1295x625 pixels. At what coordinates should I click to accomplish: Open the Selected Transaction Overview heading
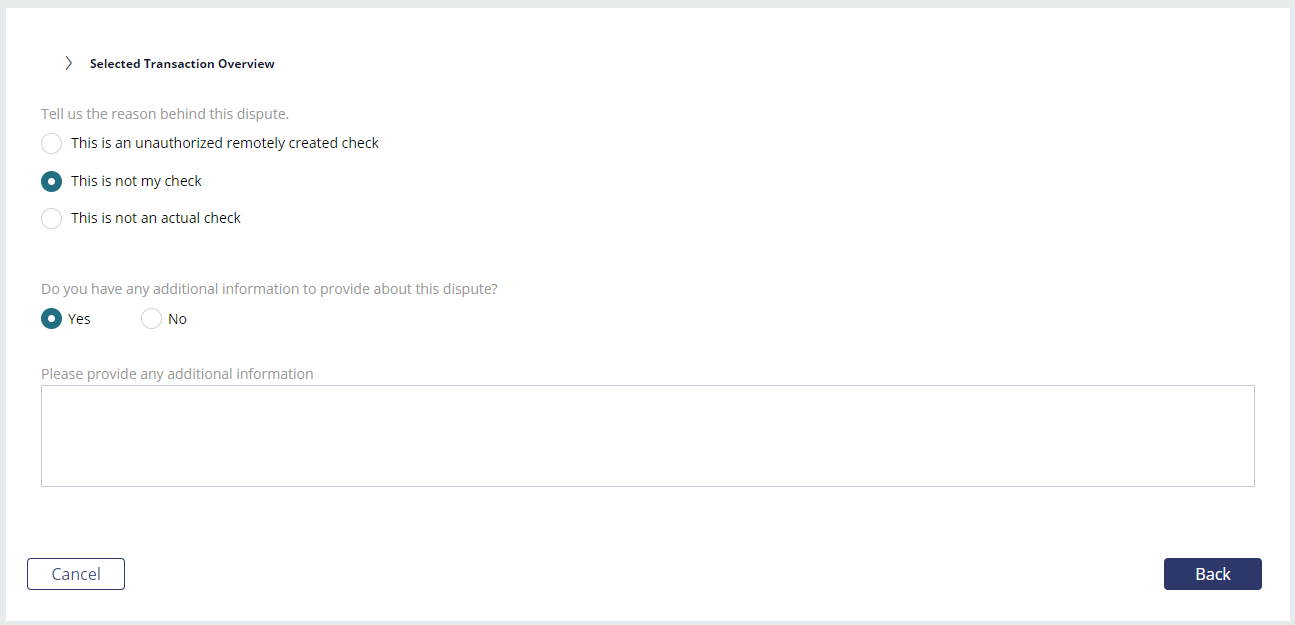pyautogui.click(x=182, y=64)
